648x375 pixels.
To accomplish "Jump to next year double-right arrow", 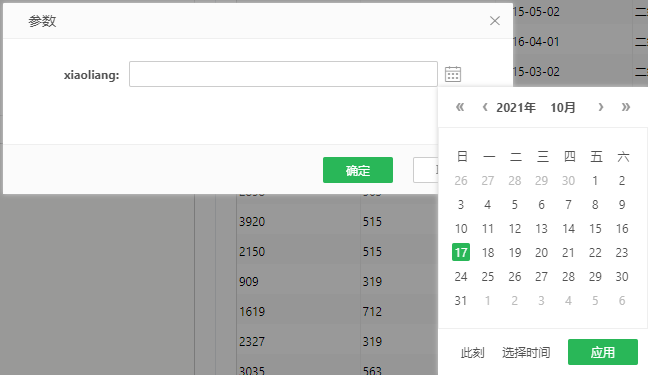I will (626, 107).
